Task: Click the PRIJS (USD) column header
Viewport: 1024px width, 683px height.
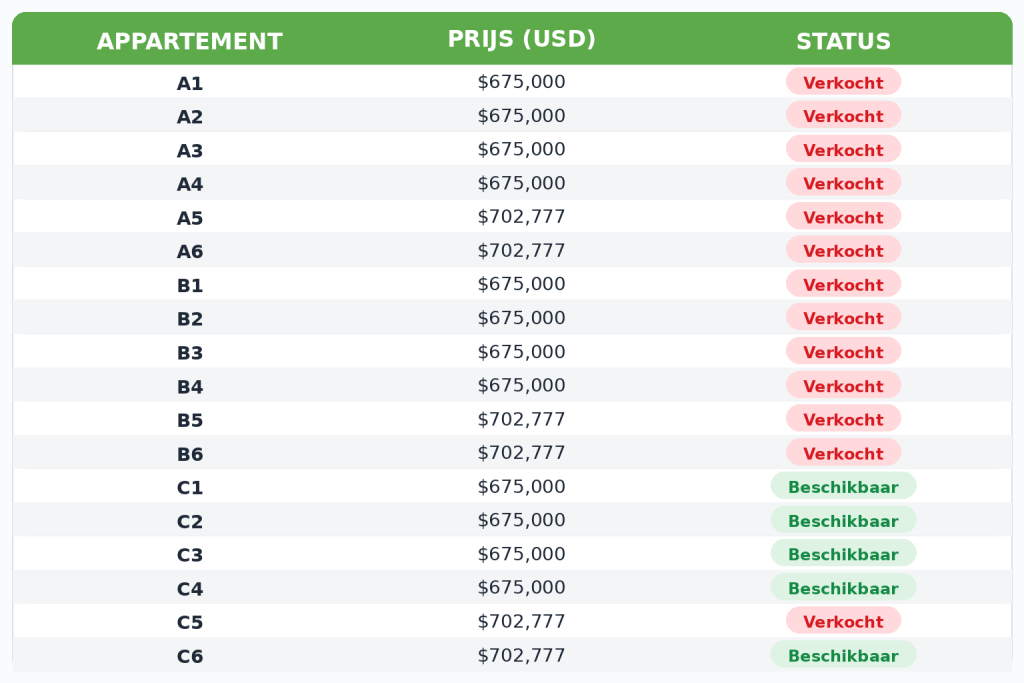Action: coord(521,39)
